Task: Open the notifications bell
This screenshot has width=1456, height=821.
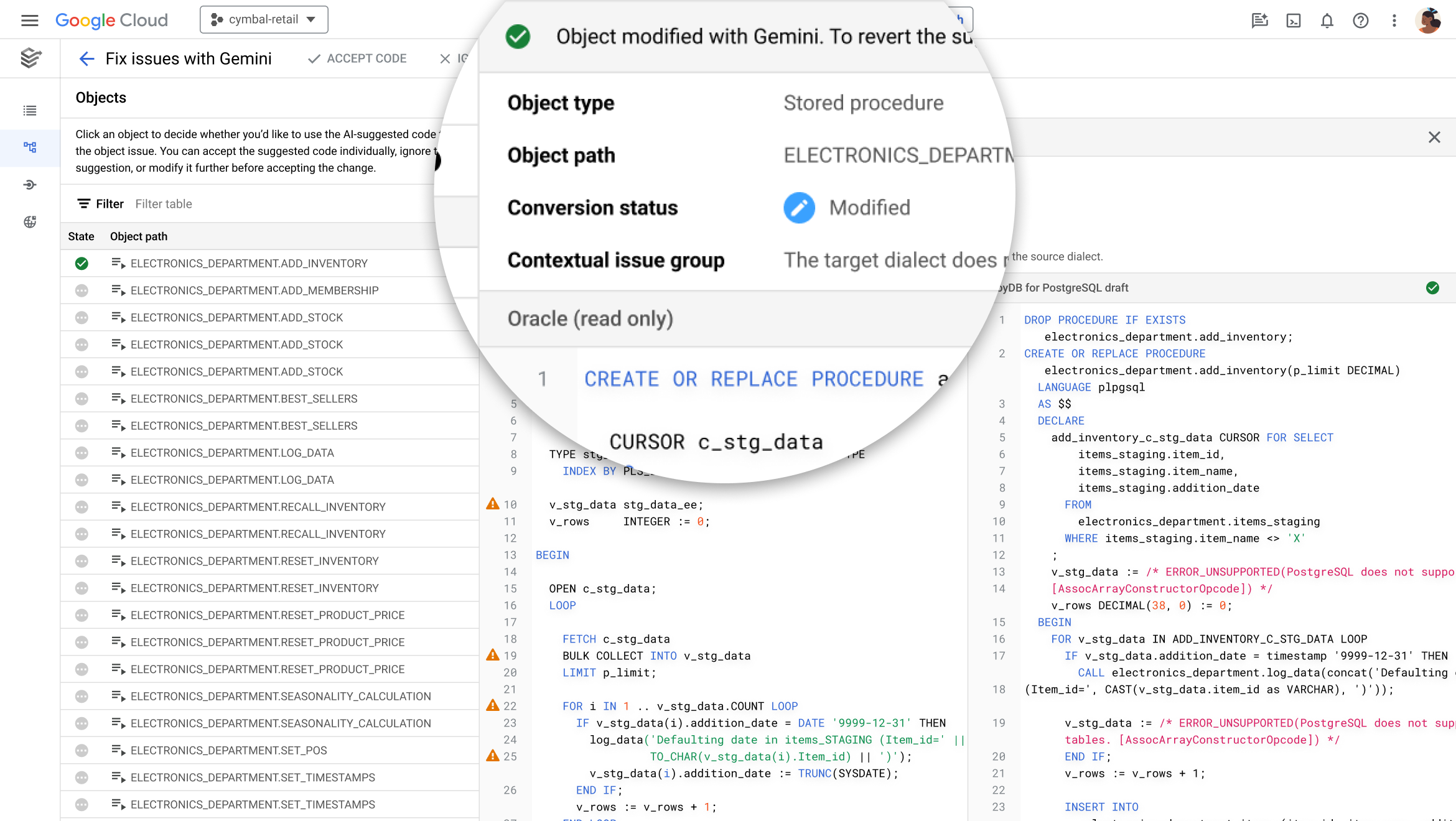Action: pyautogui.click(x=1327, y=21)
